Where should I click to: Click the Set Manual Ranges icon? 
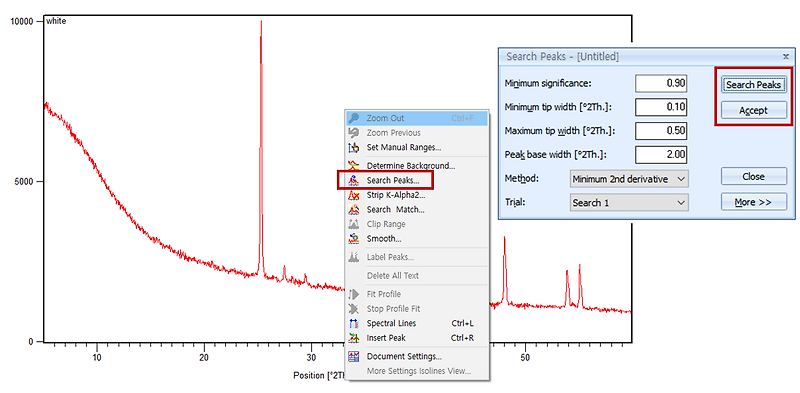(x=354, y=148)
